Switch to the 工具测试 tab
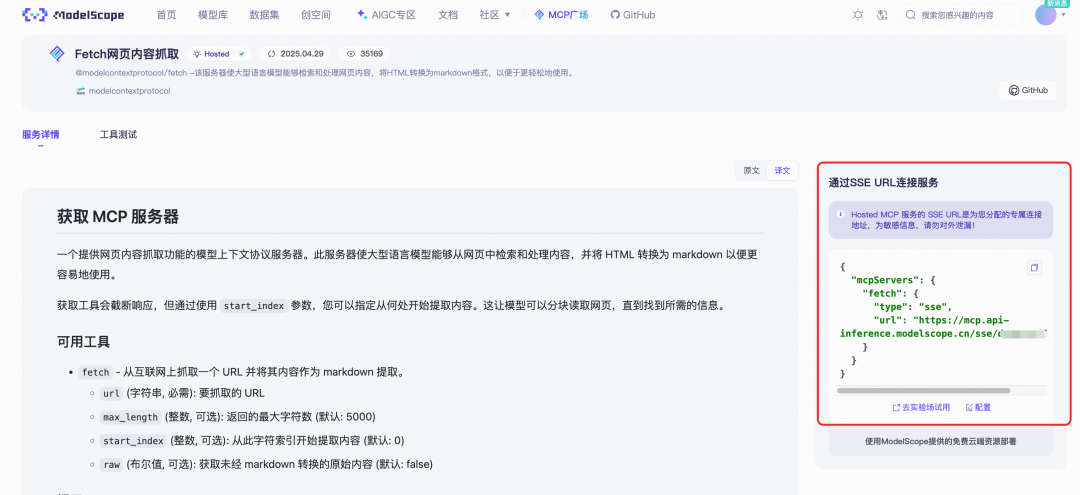 [x=118, y=134]
